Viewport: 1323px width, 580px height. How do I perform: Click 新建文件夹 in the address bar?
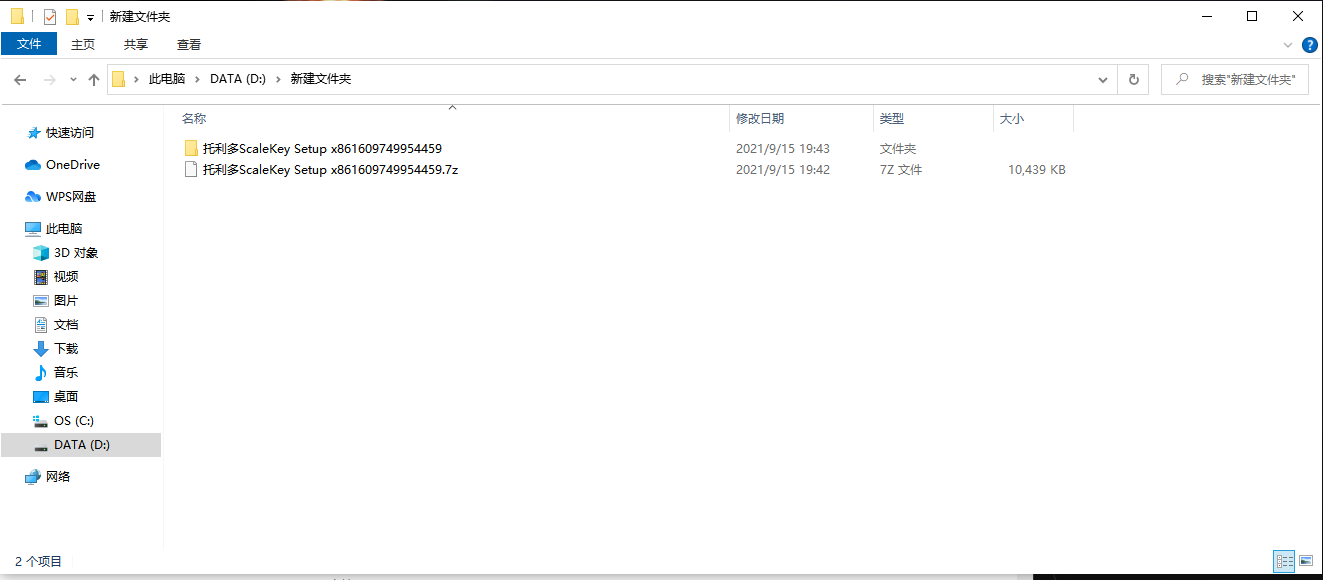[x=321, y=79]
